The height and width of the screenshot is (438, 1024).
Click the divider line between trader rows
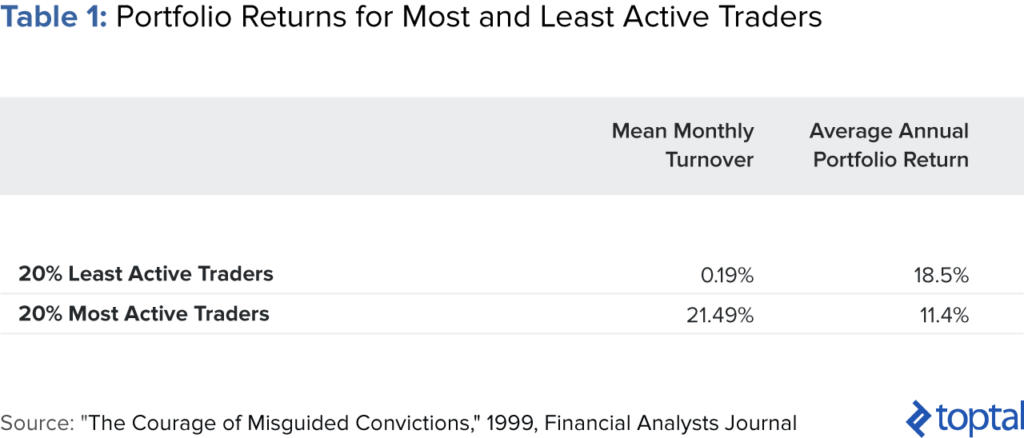(x=512, y=294)
